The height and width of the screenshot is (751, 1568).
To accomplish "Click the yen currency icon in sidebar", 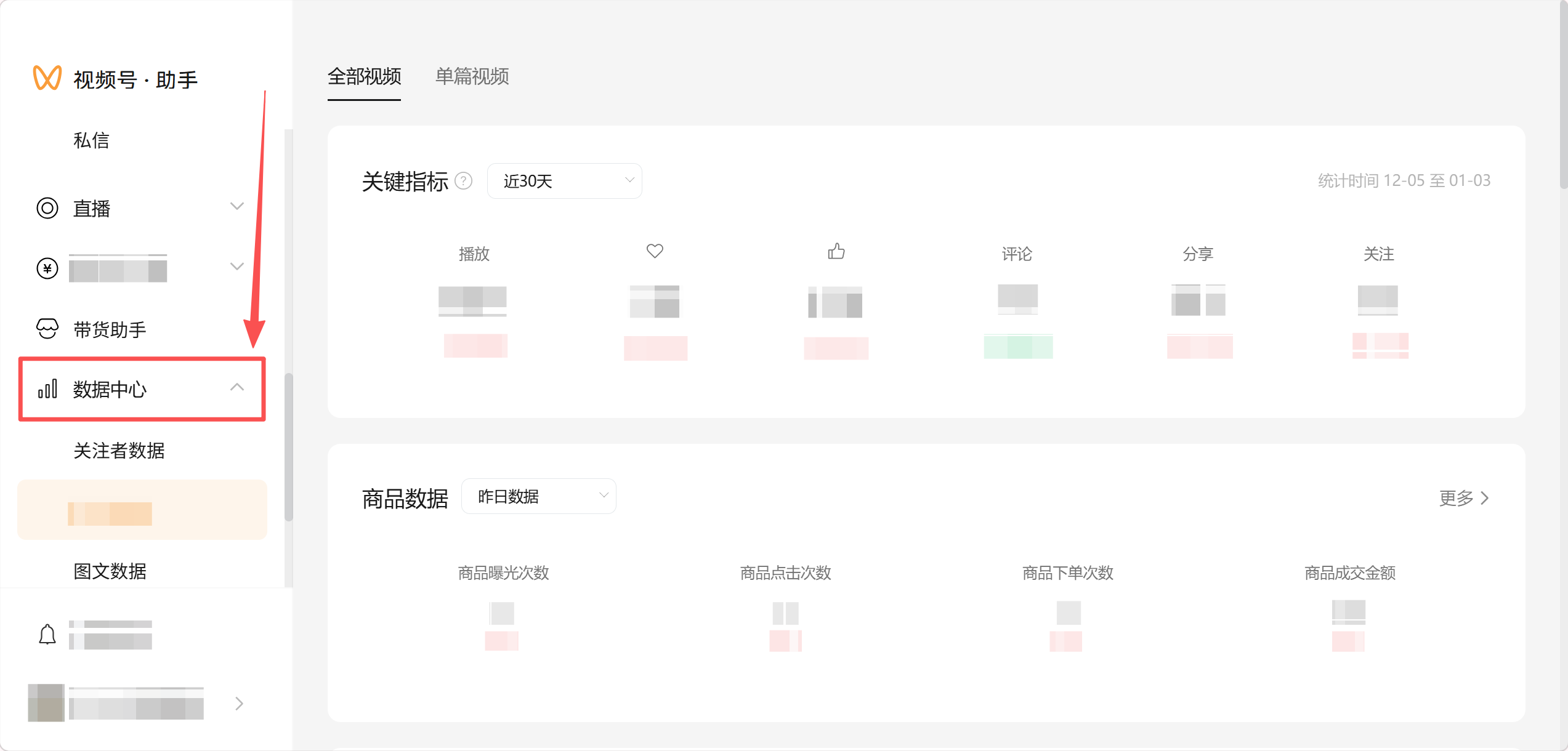I will (x=47, y=268).
